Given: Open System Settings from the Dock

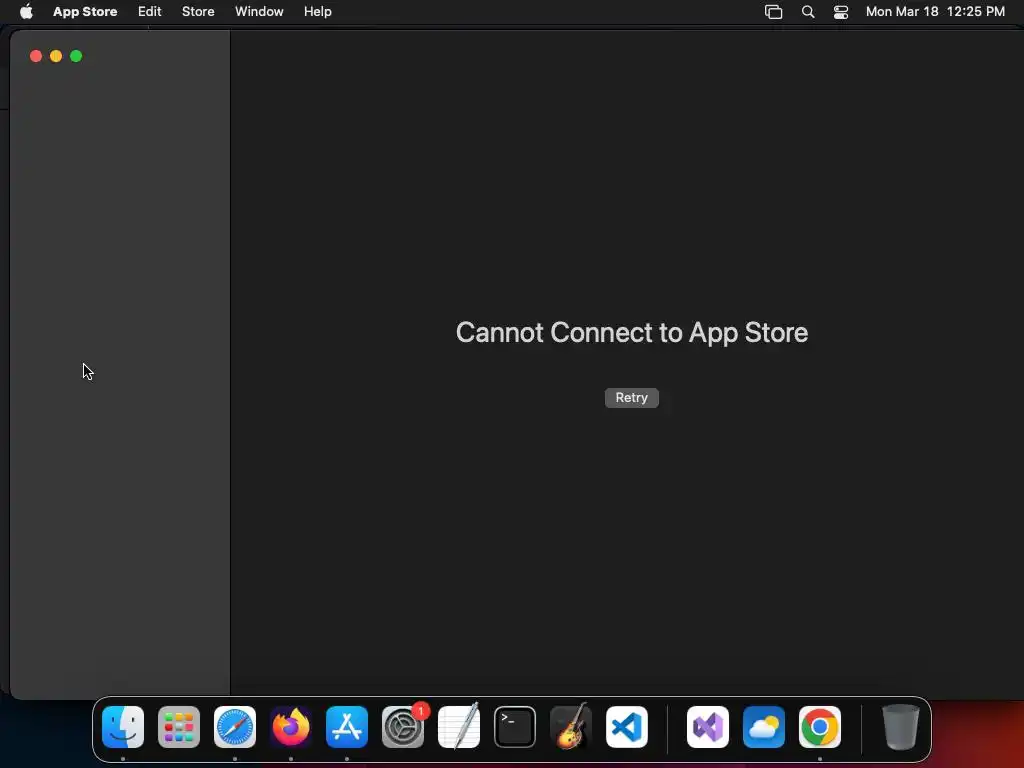Looking at the screenshot, I should pyautogui.click(x=403, y=727).
